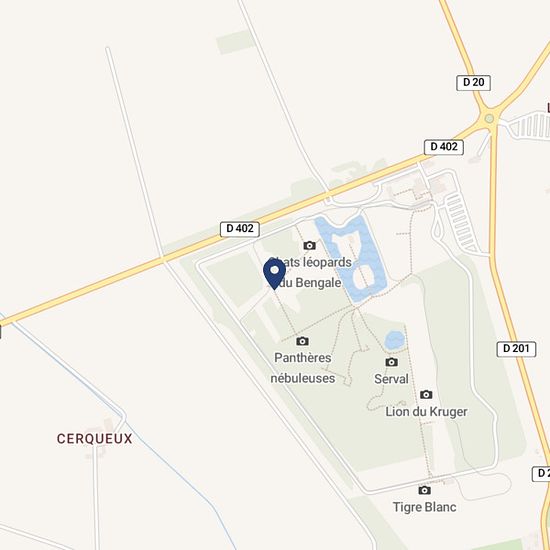The image size is (550, 550).
Task: Select the Panthères nébuleuses camera icon
Action: click(x=302, y=341)
